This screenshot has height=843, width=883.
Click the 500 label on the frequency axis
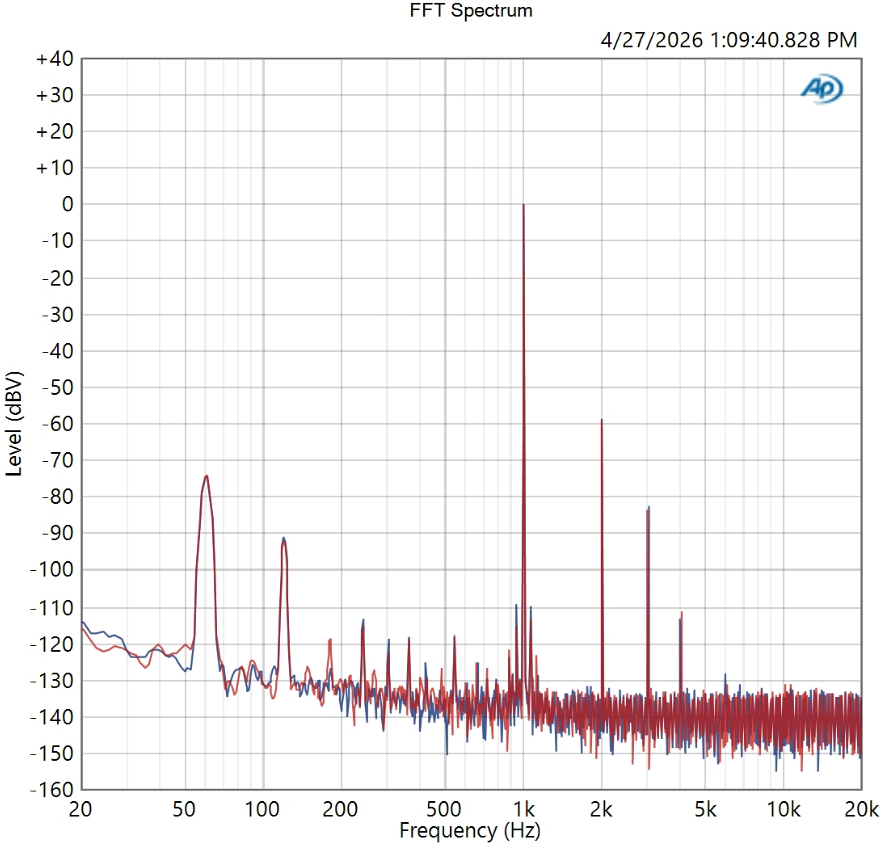pyautogui.click(x=444, y=809)
